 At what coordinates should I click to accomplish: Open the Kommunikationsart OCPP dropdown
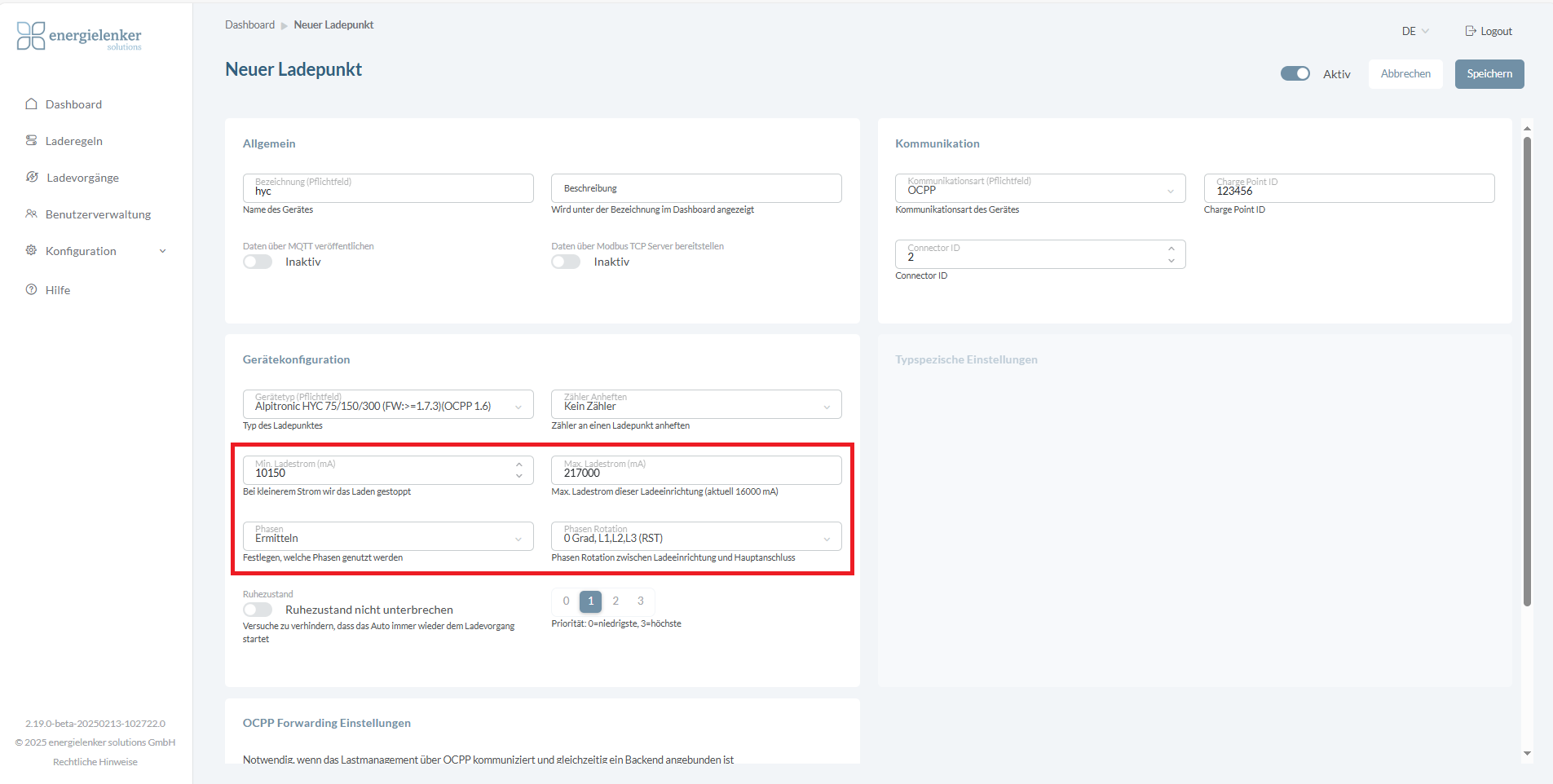(1040, 188)
